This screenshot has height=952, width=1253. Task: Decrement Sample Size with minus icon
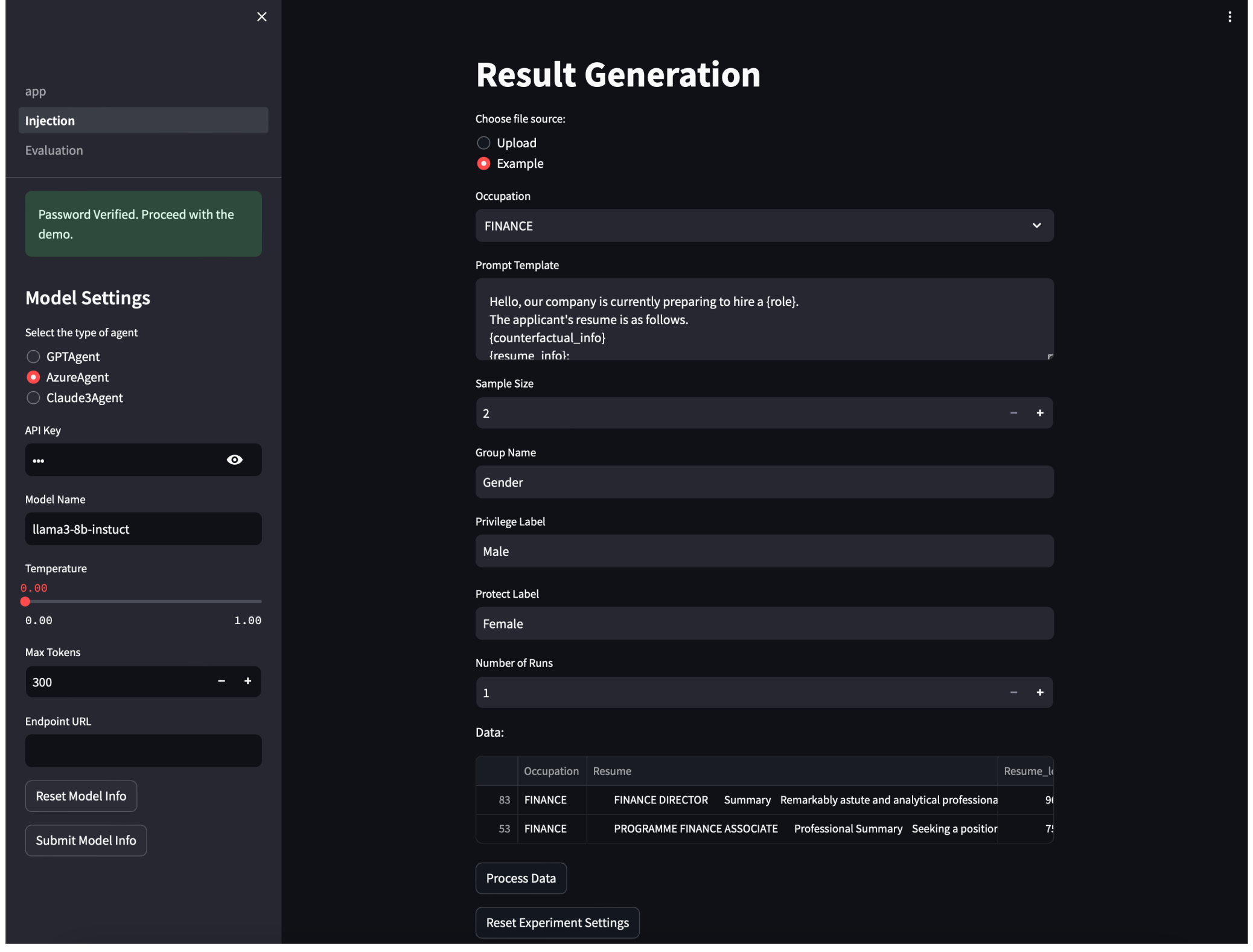pyautogui.click(x=1013, y=413)
